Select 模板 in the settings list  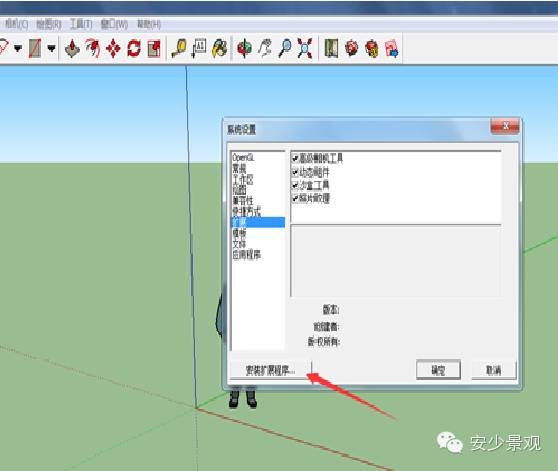(x=239, y=233)
